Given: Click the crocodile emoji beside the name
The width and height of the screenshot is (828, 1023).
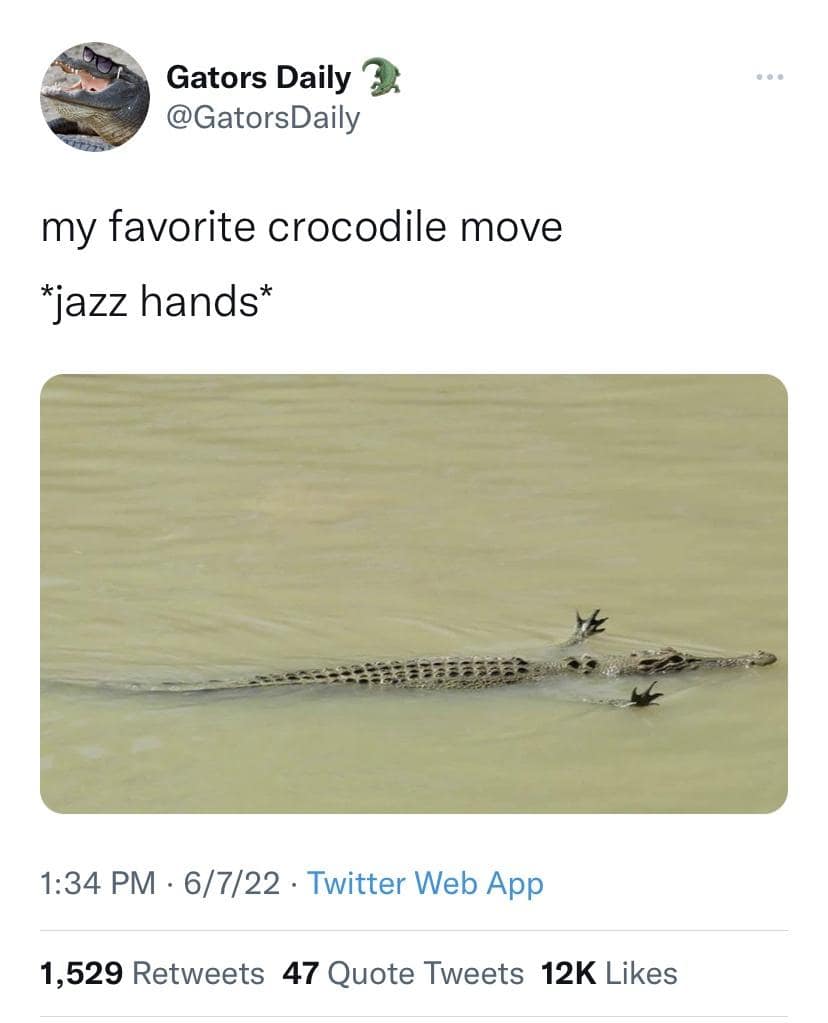Looking at the screenshot, I should coord(380,77).
